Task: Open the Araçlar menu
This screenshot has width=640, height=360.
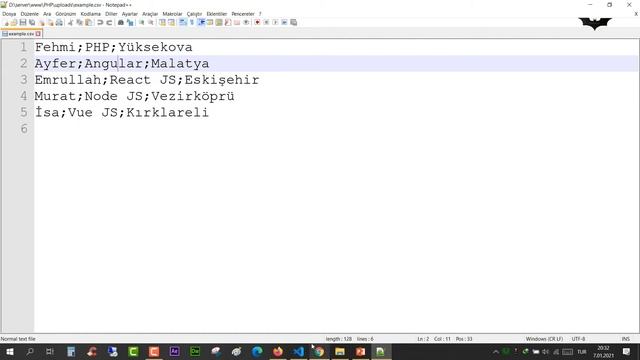Action: (150, 14)
